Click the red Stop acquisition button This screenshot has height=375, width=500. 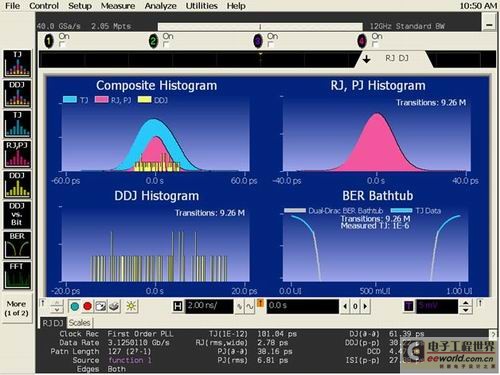(88, 306)
